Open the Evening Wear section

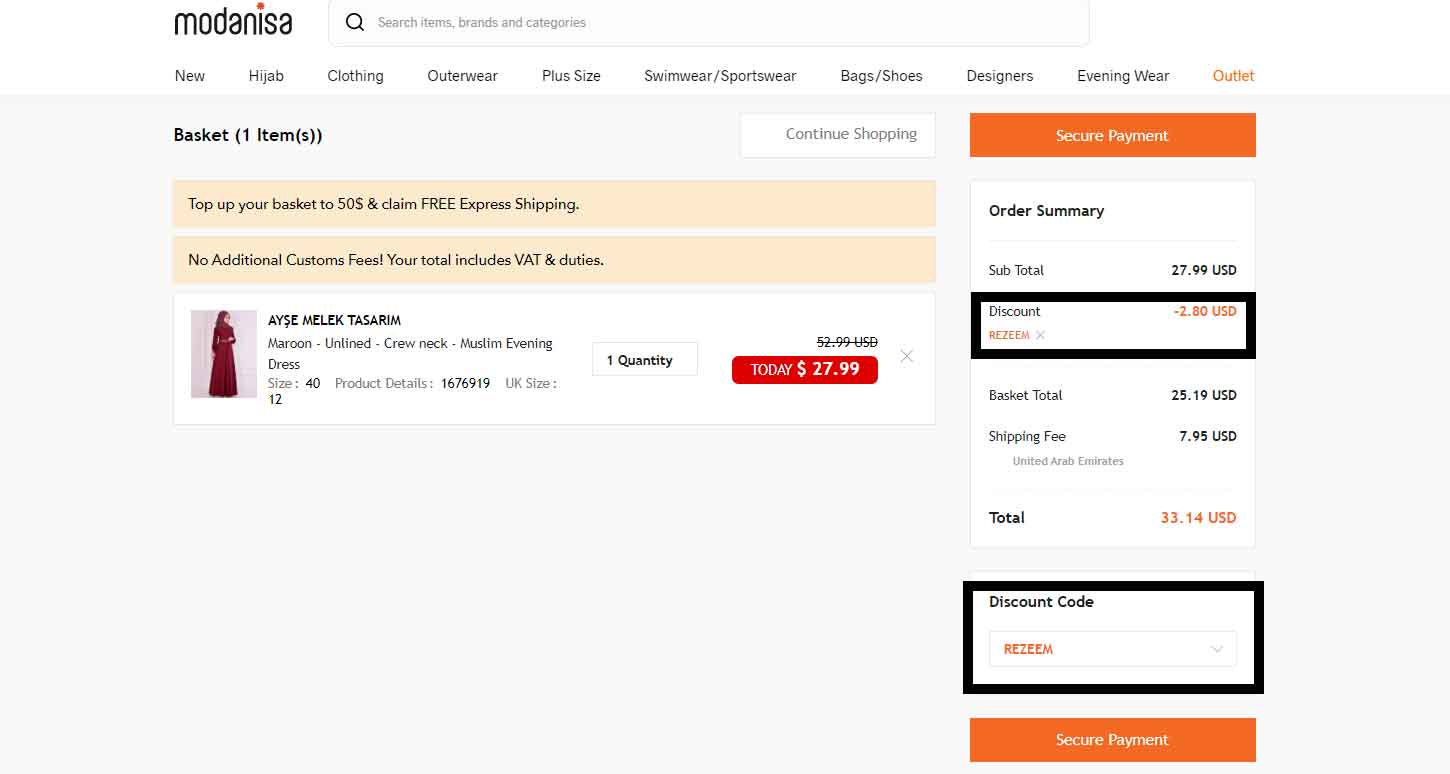coord(1122,75)
